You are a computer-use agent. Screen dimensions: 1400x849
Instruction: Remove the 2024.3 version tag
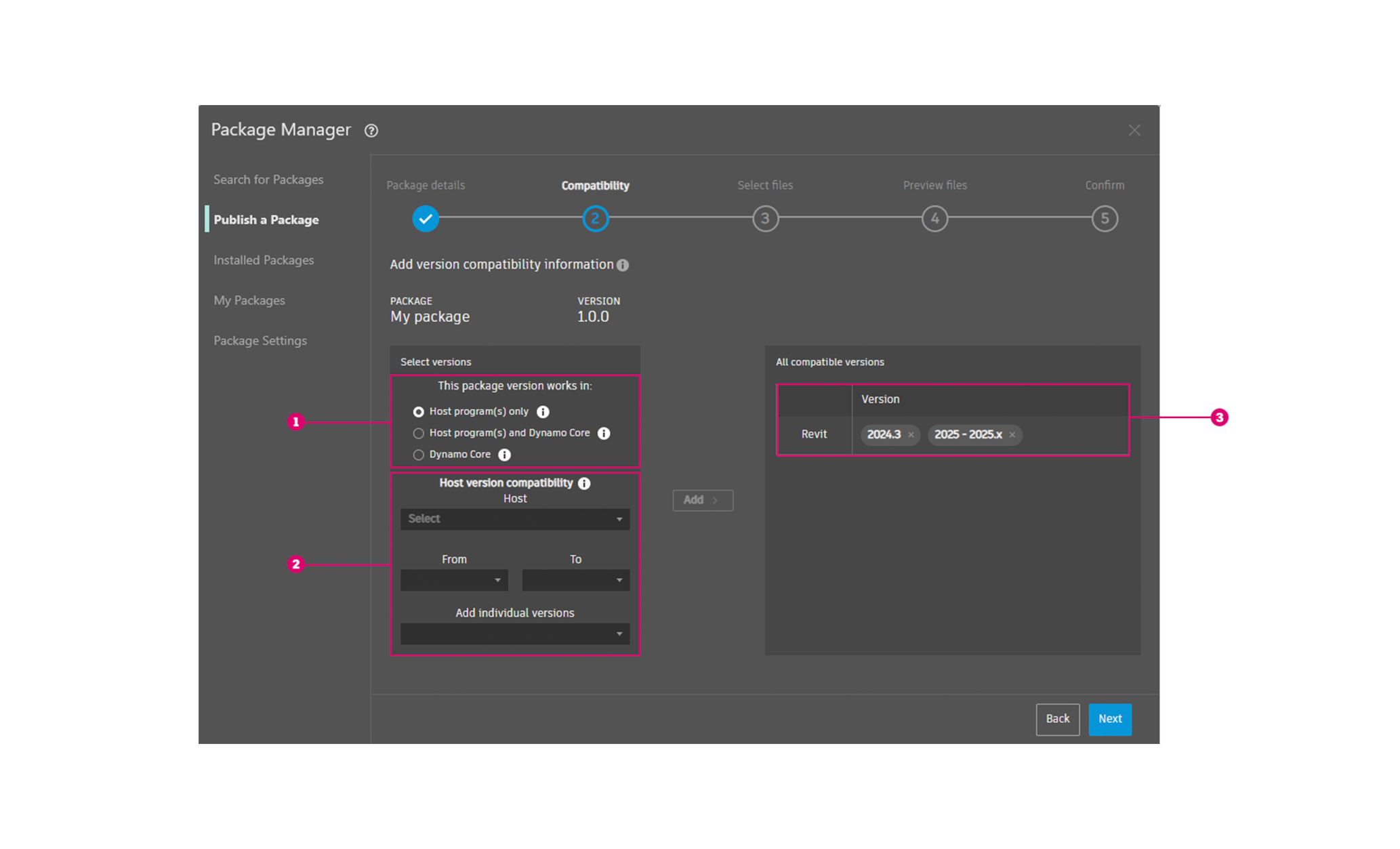coord(911,435)
